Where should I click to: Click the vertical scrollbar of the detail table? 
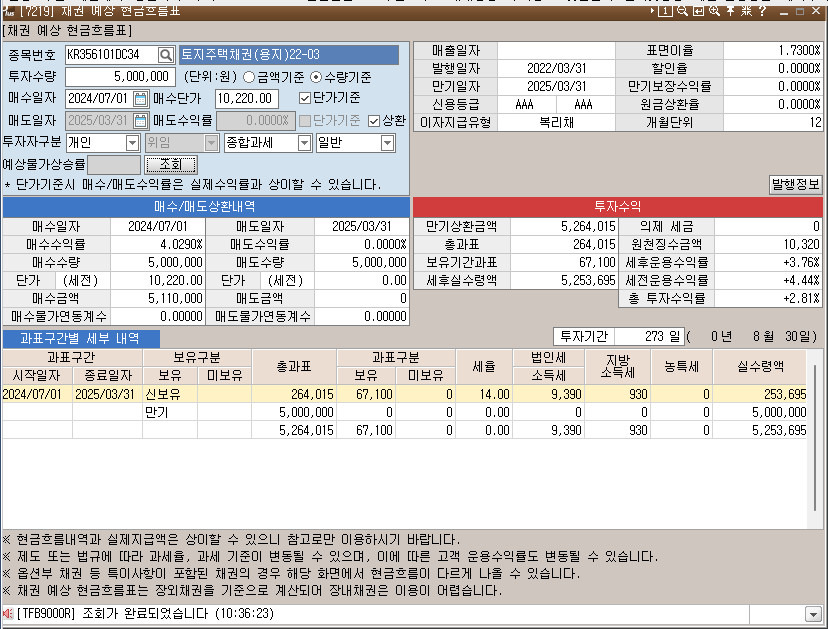pyautogui.click(x=816, y=438)
